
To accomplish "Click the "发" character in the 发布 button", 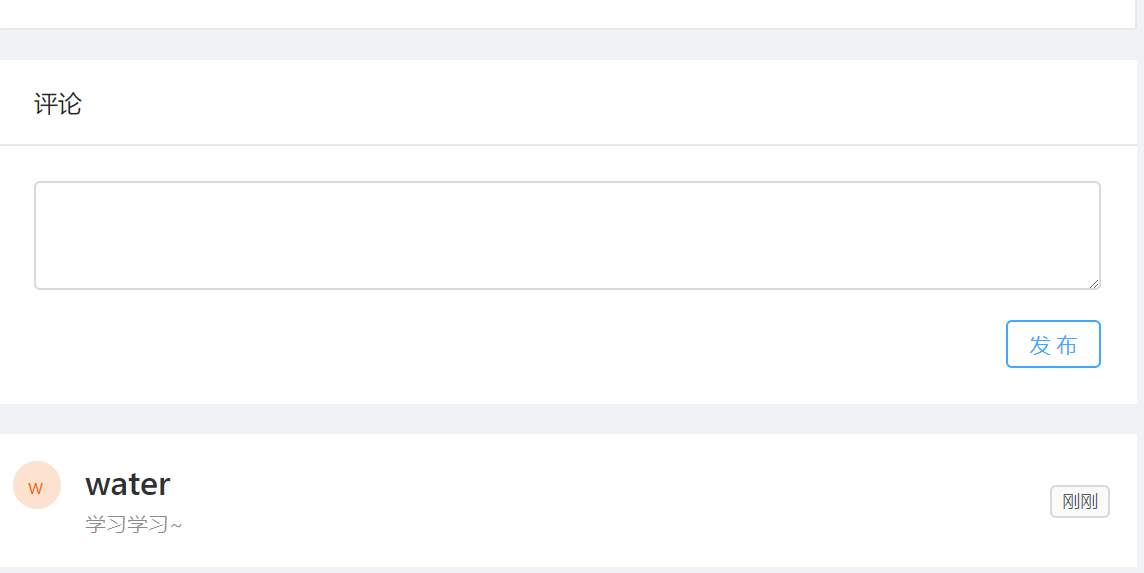I will coord(1040,345).
